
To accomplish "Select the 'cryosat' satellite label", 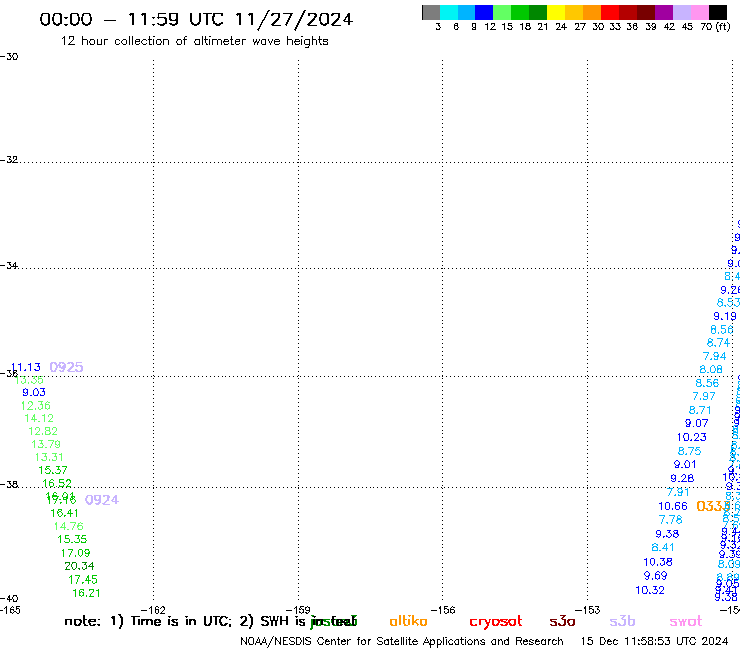I will [x=496, y=622].
